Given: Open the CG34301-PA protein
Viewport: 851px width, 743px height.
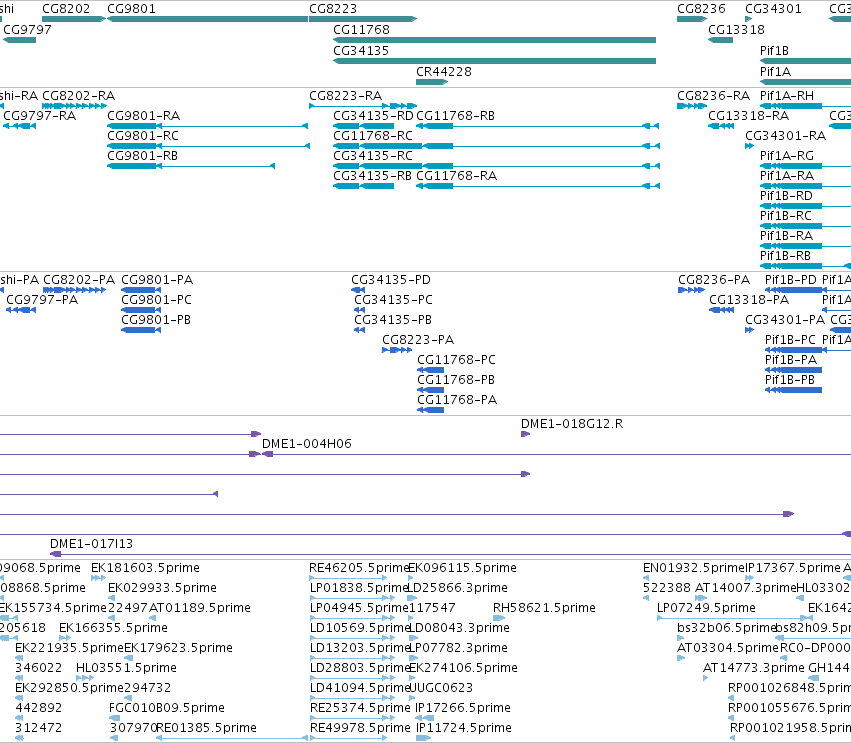Looking at the screenshot, I should [750, 330].
